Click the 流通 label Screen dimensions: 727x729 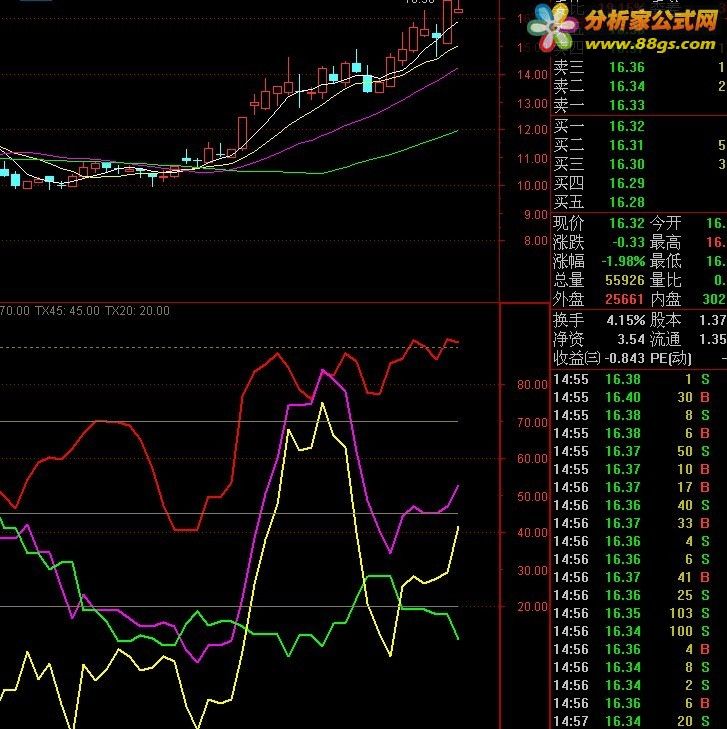(665, 339)
